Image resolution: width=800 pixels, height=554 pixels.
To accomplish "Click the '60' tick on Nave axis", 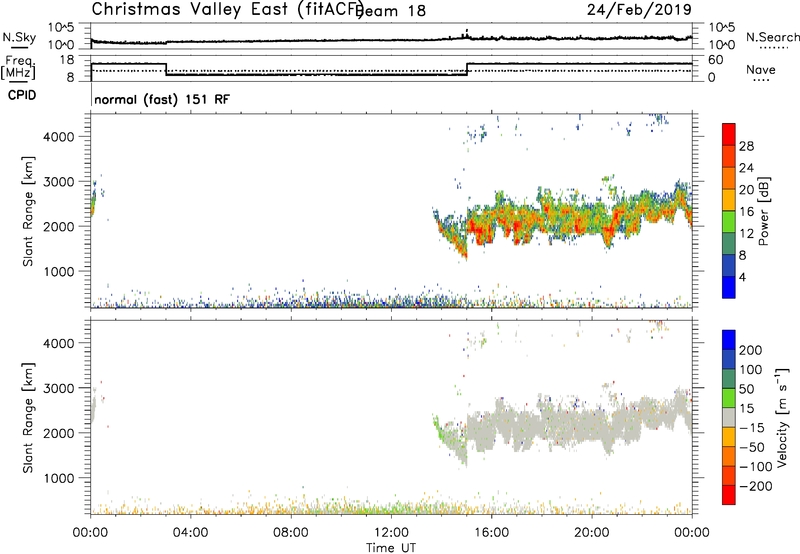I will pos(716,60).
